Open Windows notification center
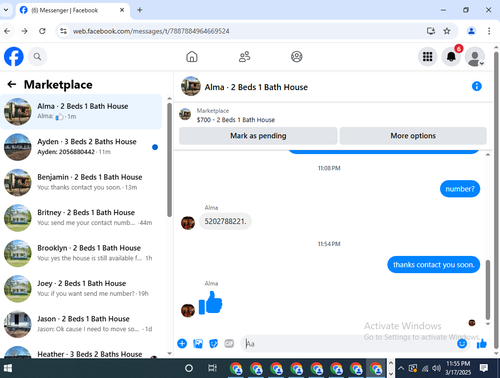 (483, 368)
